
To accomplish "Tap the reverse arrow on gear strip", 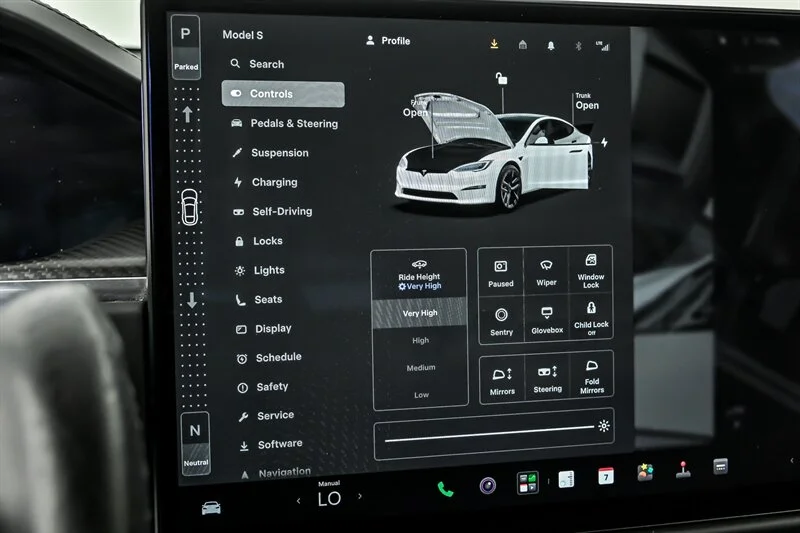I will [x=192, y=300].
